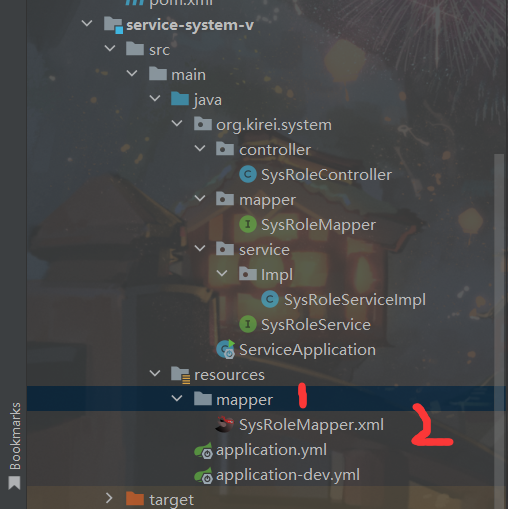508x509 pixels.
Task: Click the resources root folder icon
Action: coord(180,375)
